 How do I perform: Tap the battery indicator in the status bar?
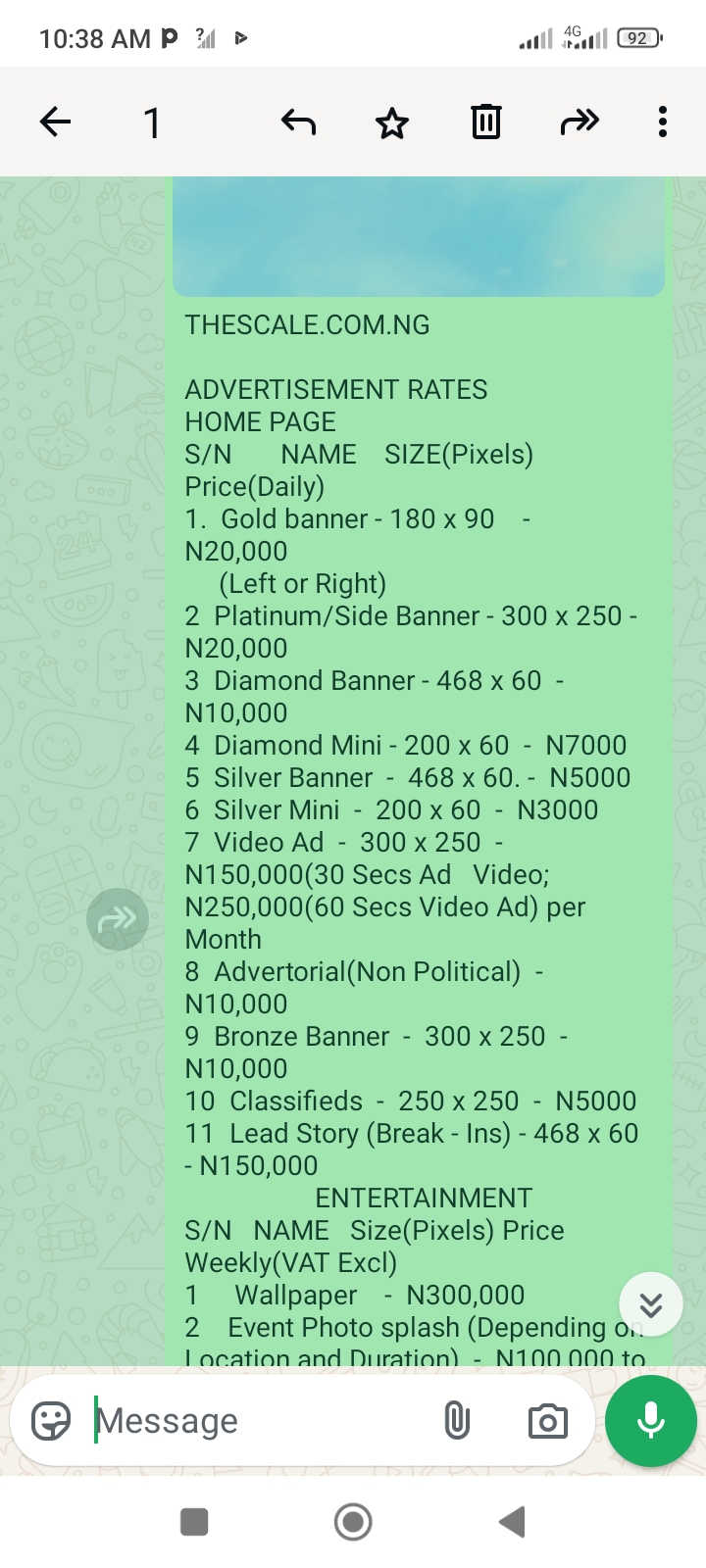click(x=639, y=38)
